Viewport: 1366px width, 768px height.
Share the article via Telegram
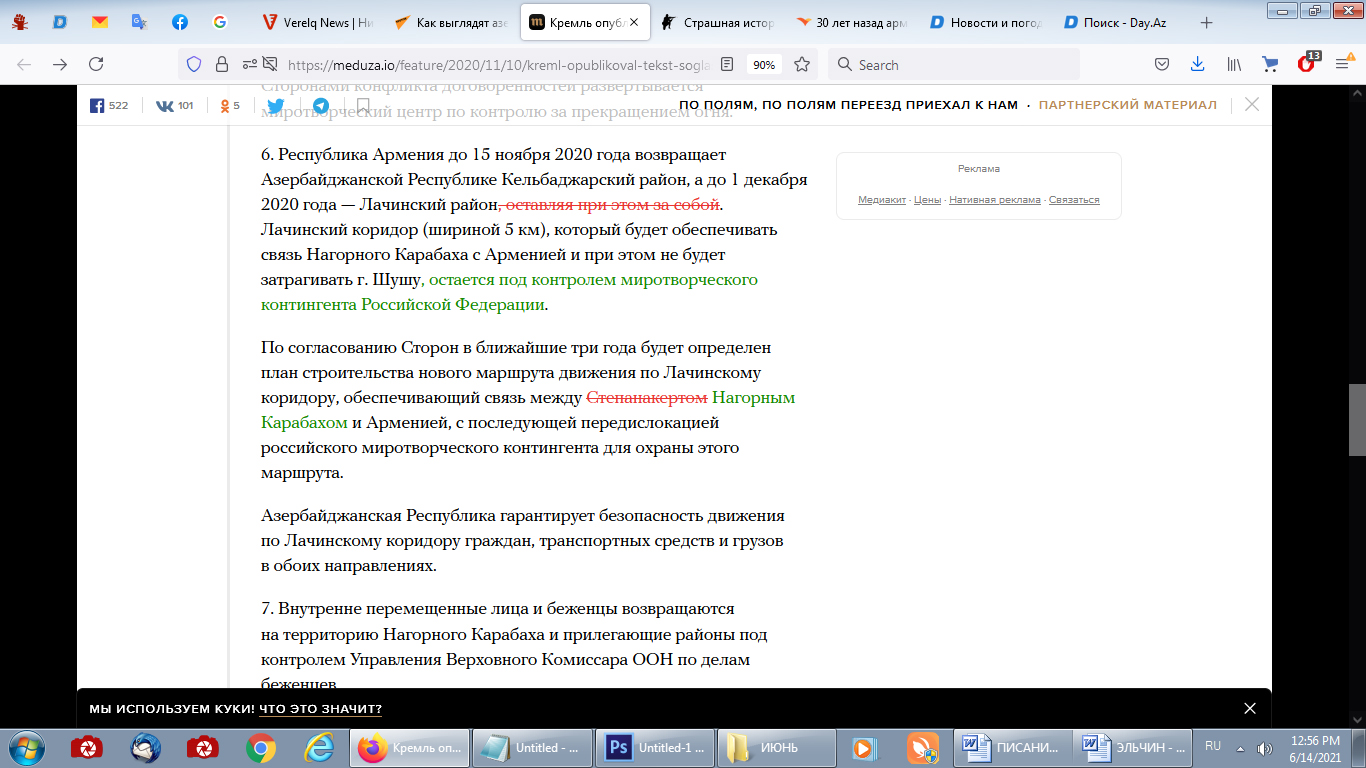pyautogui.click(x=320, y=105)
